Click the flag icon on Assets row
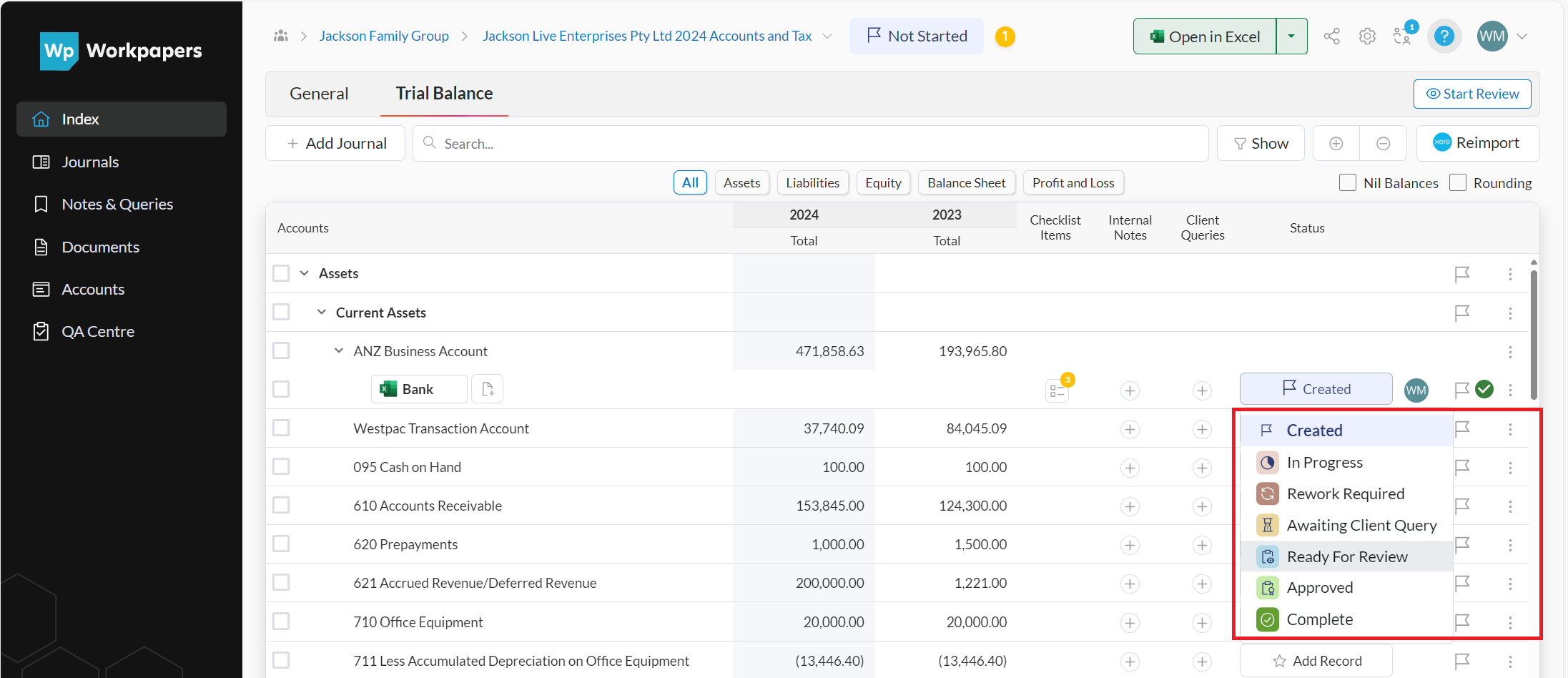 coord(1462,274)
